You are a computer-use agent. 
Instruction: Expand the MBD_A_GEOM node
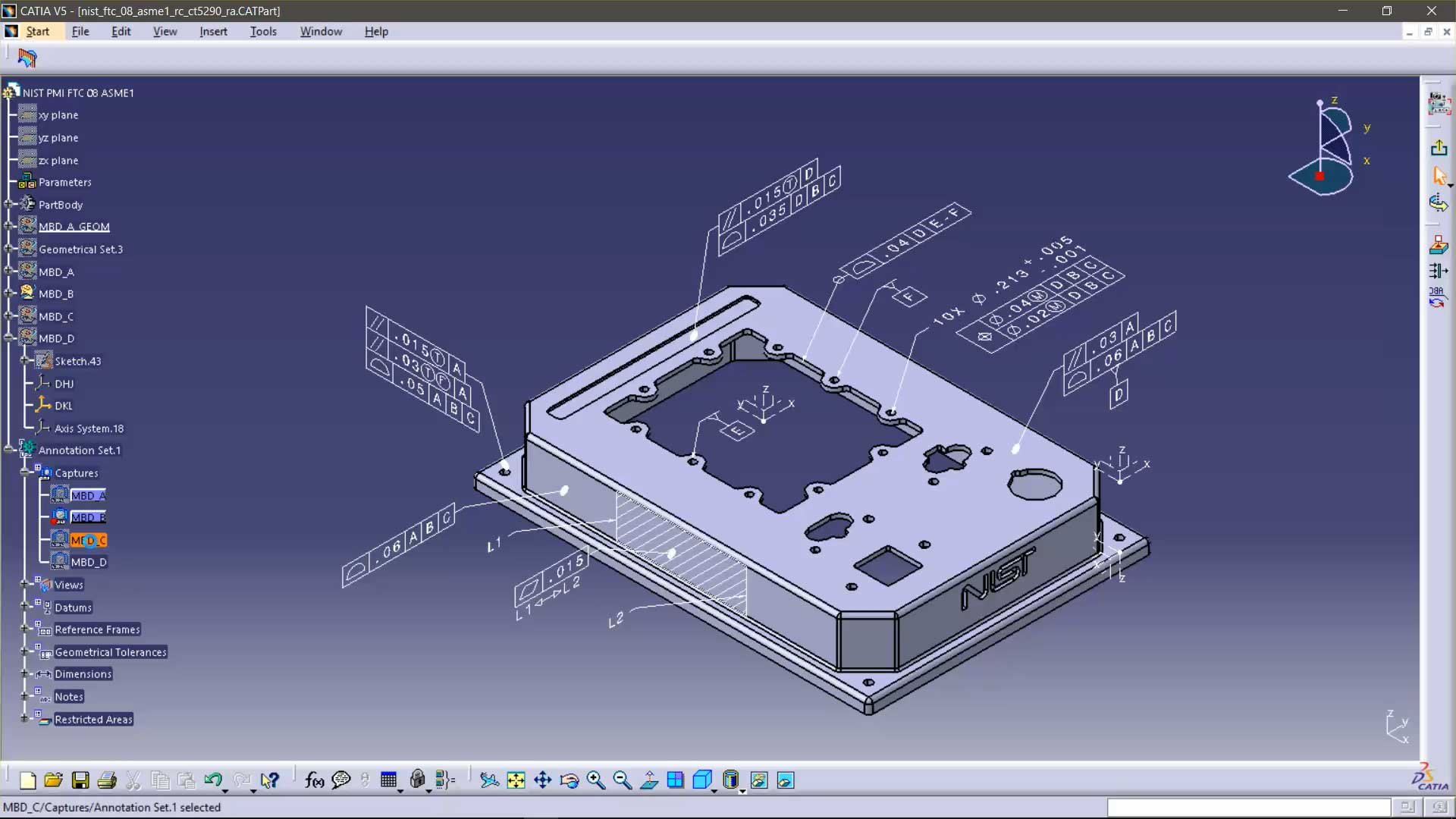point(9,226)
